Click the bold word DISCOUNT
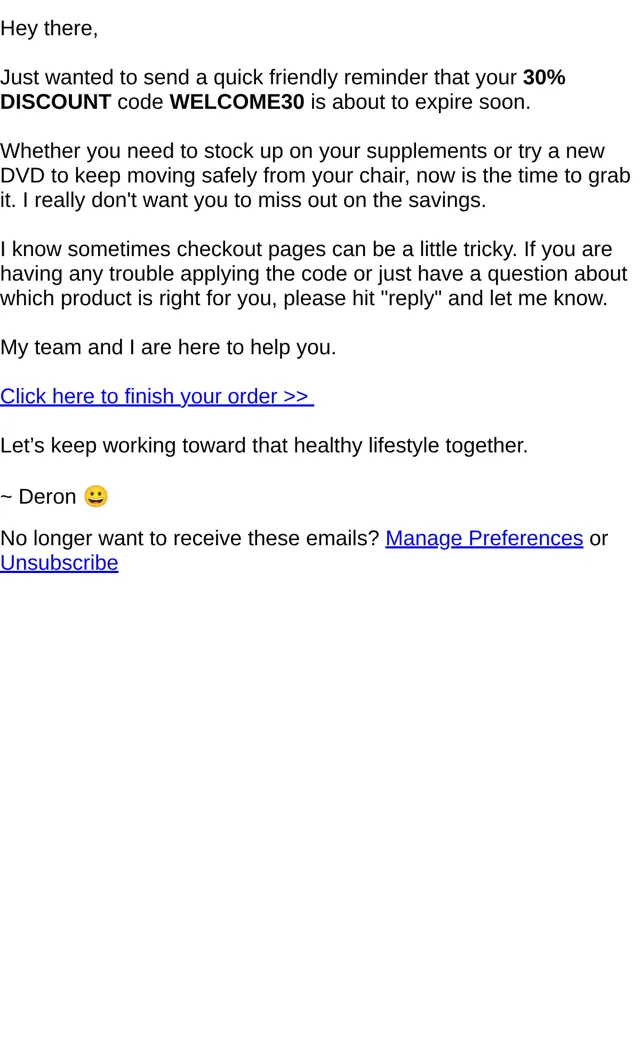The width and height of the screenshot is (640, 1040). tap(56, 102)
